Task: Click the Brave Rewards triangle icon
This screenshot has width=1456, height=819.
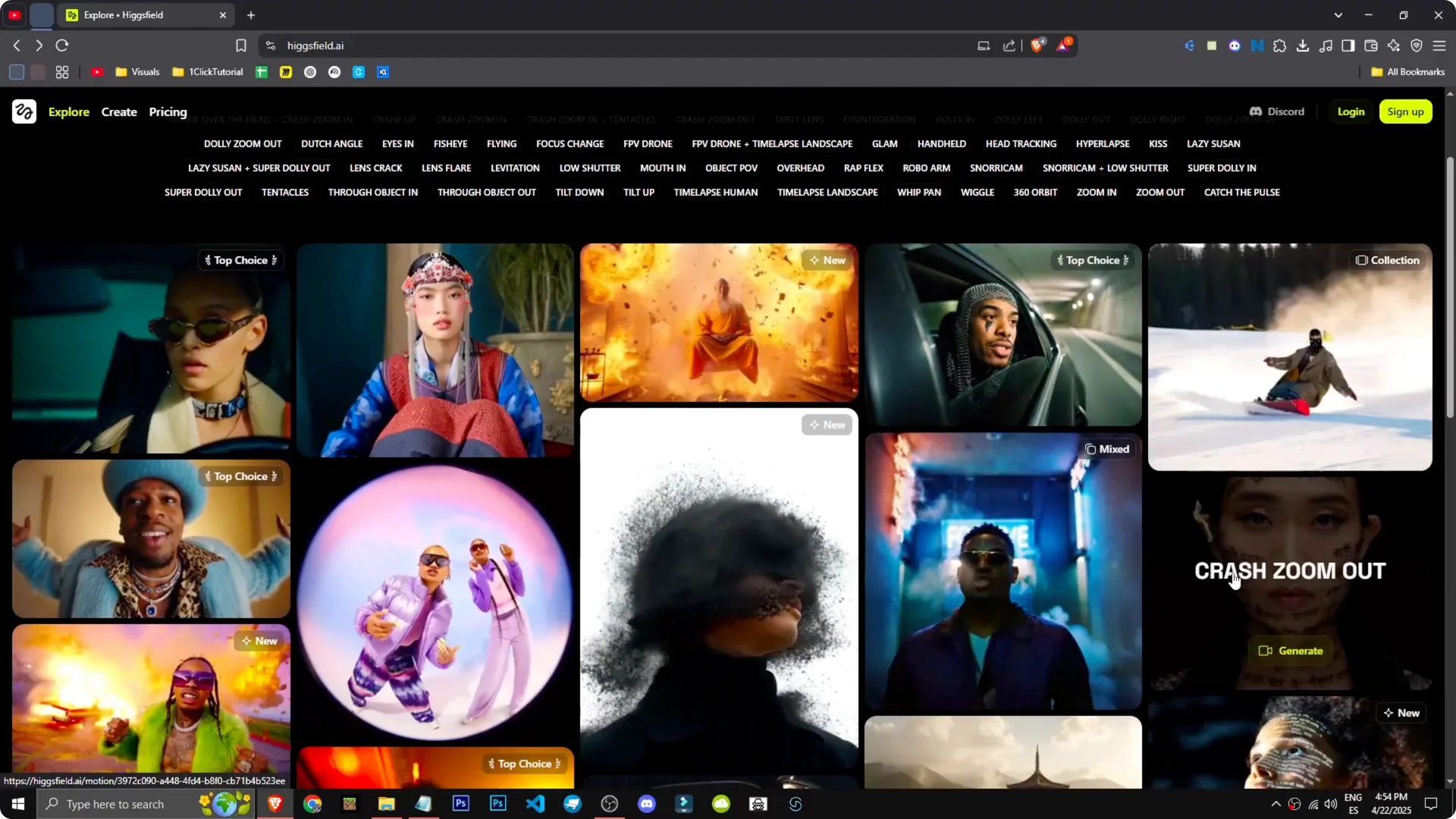Action: pyautogui.click(x=1064, y=45)
